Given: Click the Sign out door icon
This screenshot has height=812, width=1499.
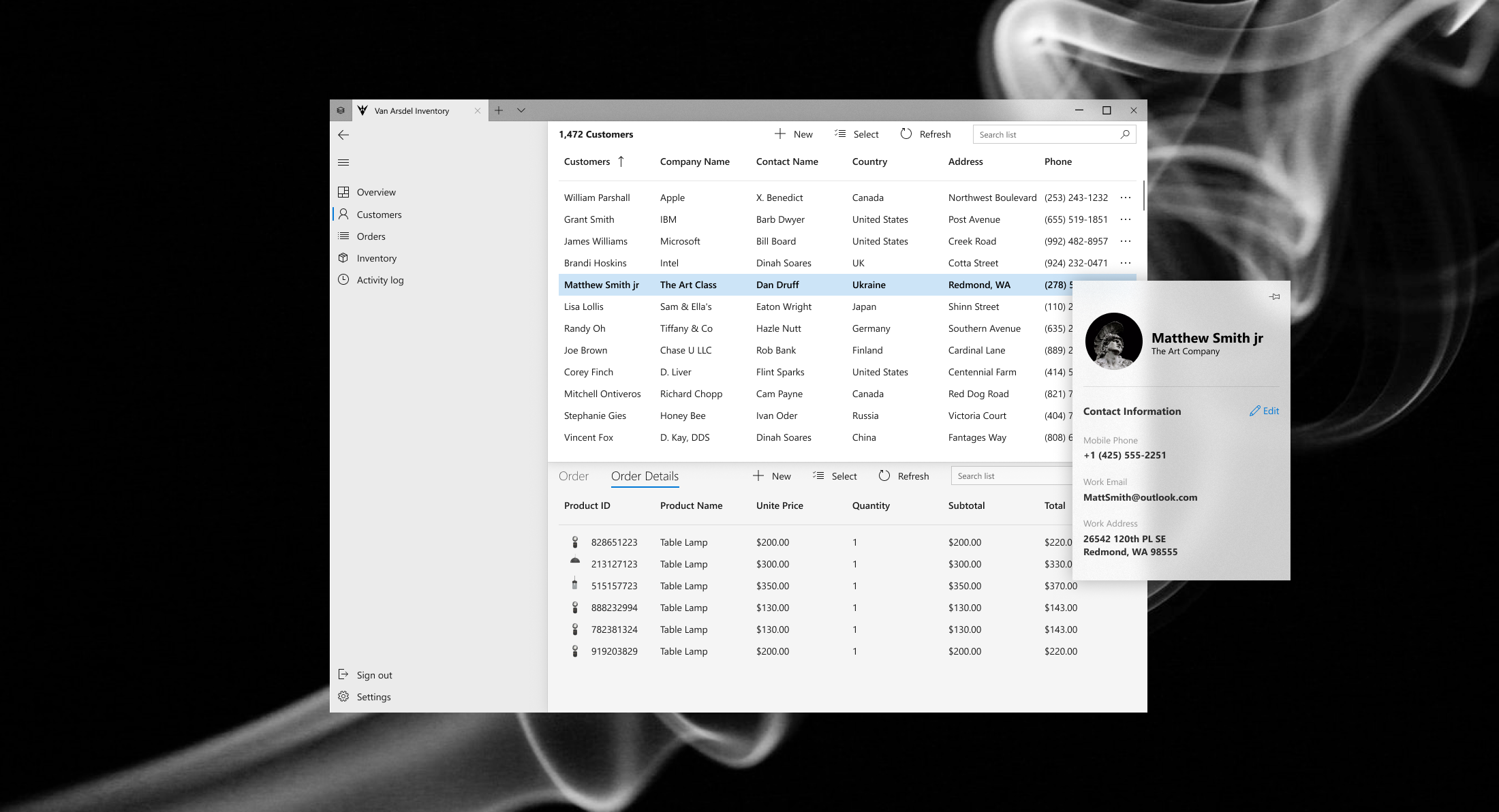Looking at the screenshot, I should coord(343,674).
